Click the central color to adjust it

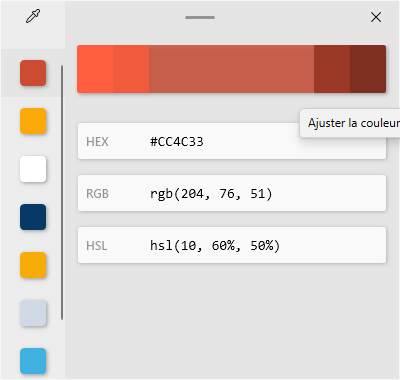pyautogui.click(x=231, y=69)
